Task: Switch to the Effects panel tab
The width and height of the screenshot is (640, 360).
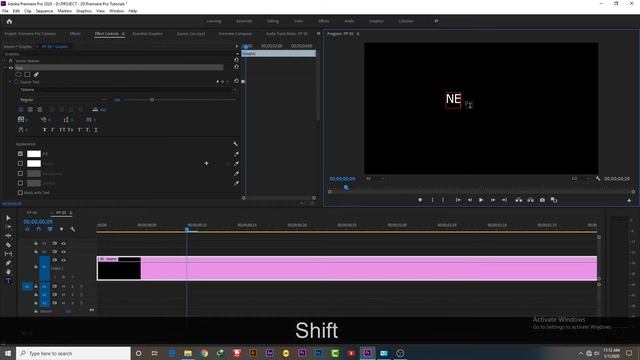Action: pyautogui.click(x=75, y=33)
